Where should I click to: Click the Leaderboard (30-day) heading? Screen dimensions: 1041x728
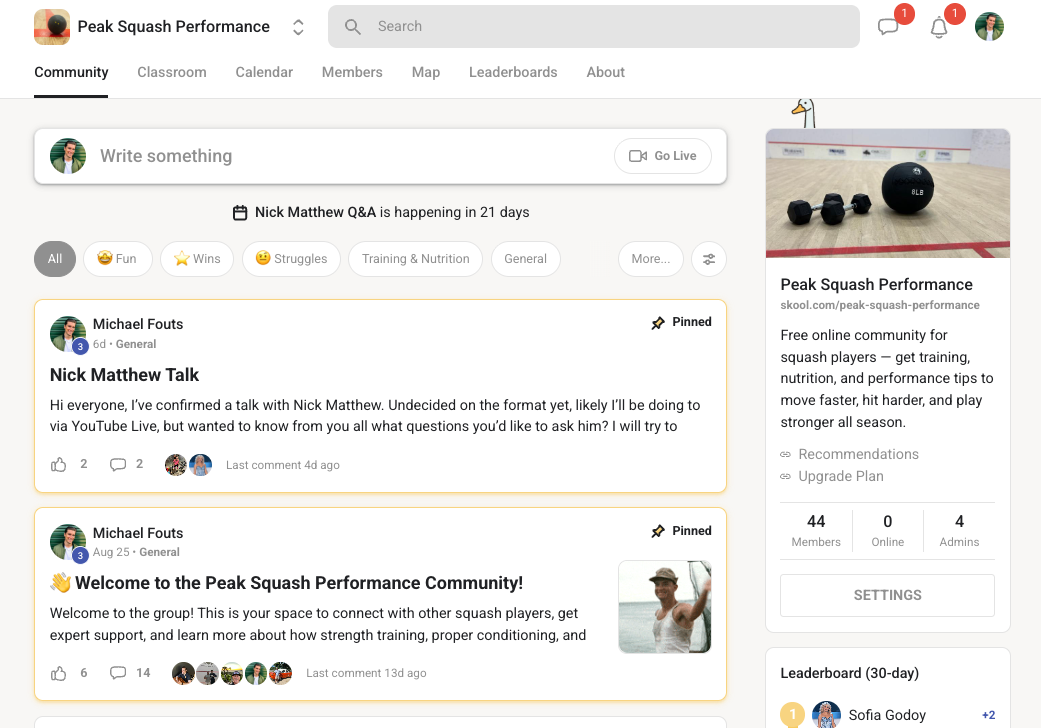click(x=849, y=673)
